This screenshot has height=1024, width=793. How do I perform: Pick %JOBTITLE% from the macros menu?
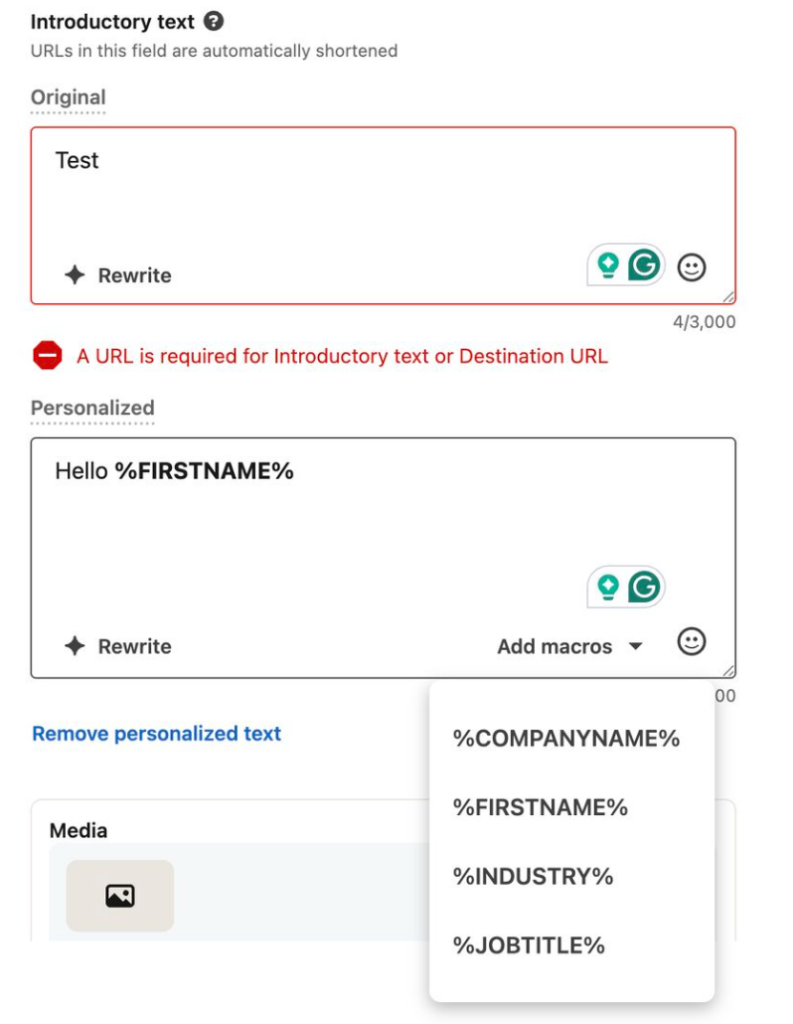(x=528, y=945)
